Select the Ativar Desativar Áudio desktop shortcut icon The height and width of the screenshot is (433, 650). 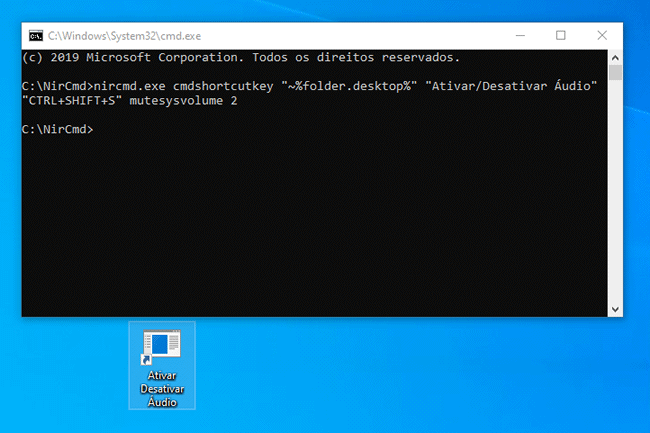[162, 347]
